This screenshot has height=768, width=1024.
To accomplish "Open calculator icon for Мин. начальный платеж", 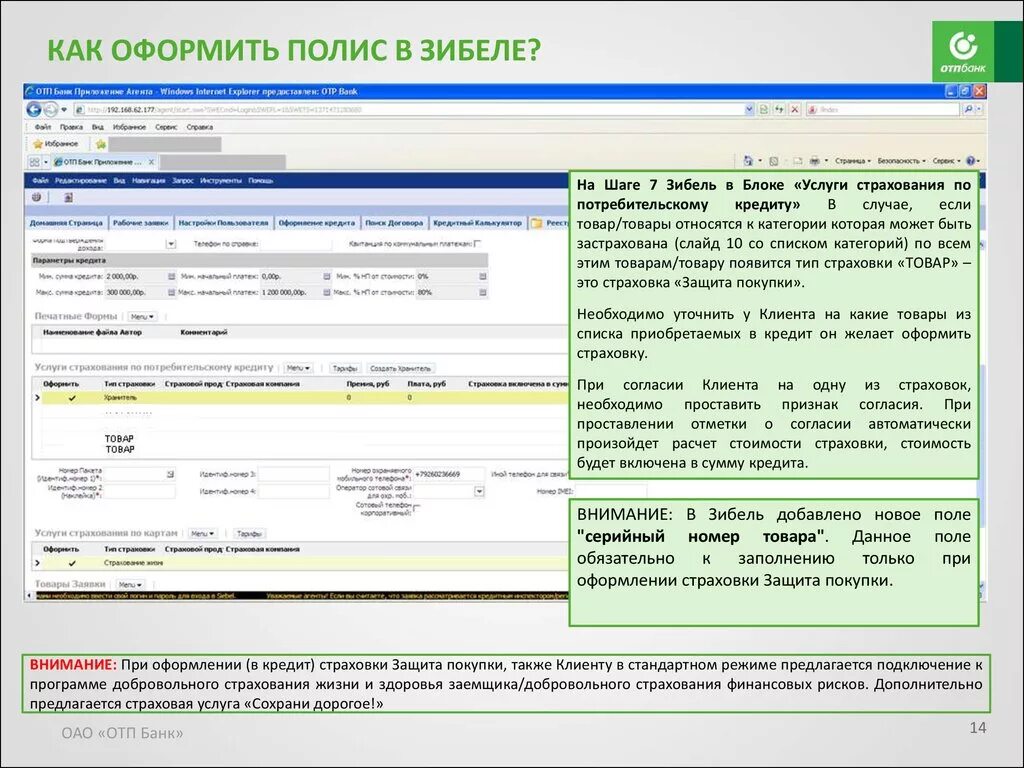I will point(327,276).
